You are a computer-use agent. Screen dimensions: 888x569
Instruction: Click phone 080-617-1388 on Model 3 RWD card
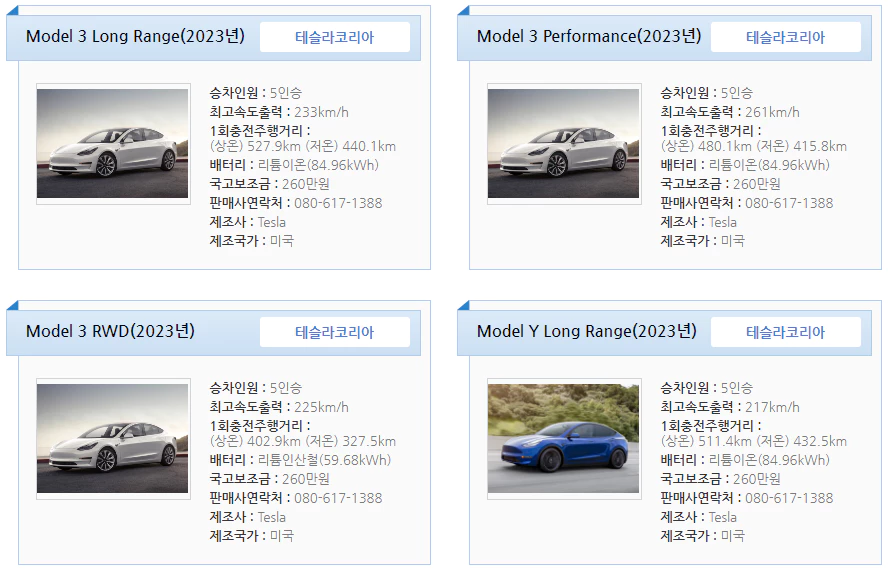point(338,498)
